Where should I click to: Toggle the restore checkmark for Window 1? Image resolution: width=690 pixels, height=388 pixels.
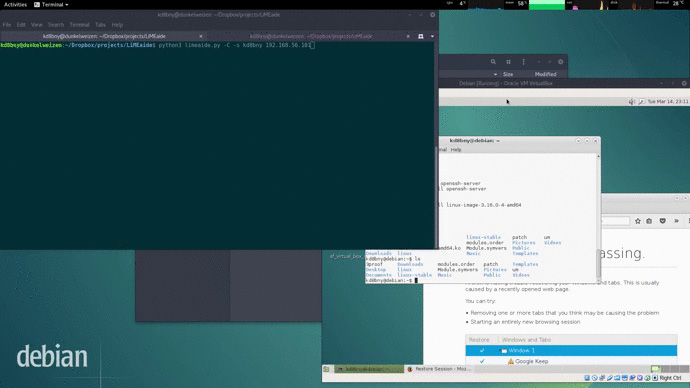(482, 351)
